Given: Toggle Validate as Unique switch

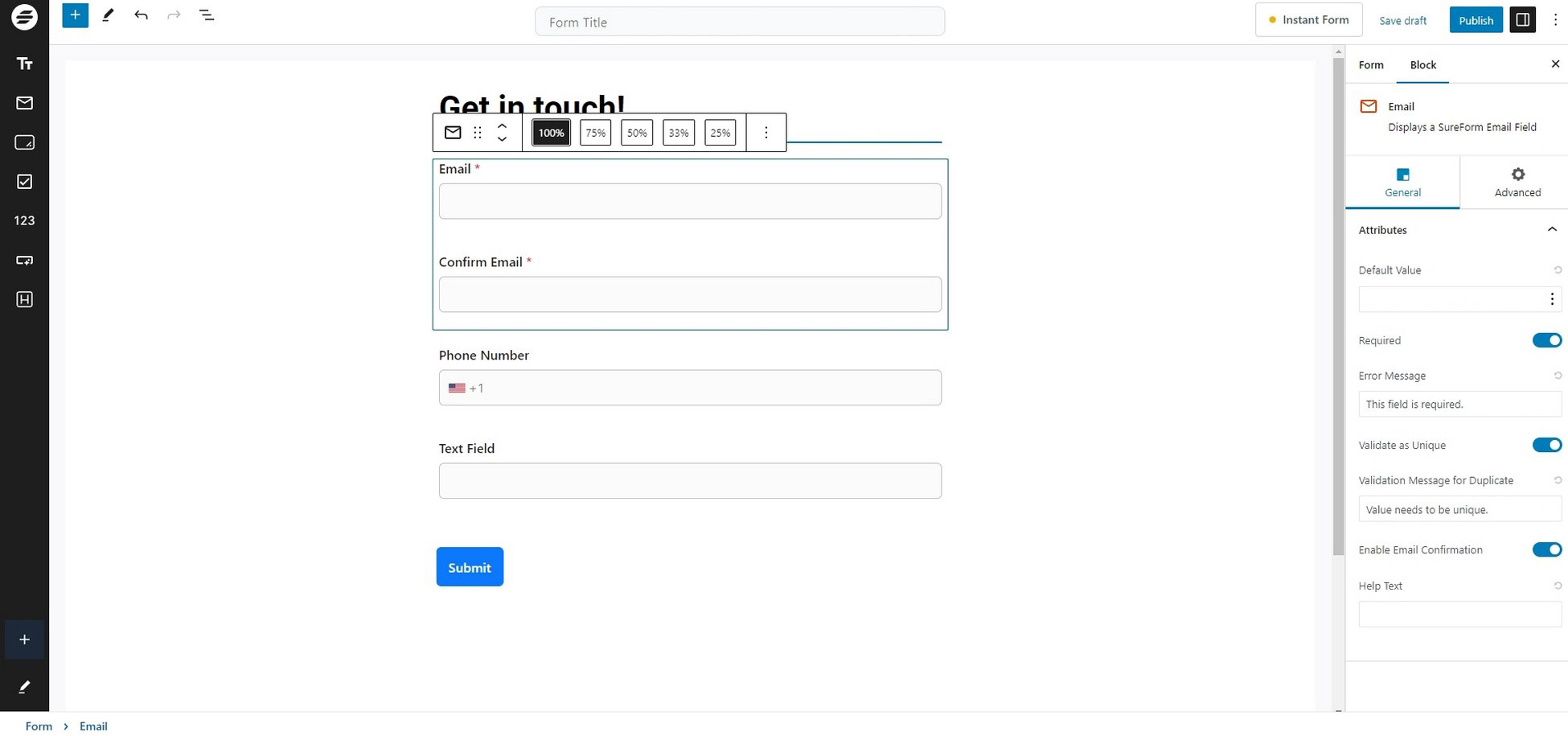Looking at the screenshot, I should [x=1546, y=445].
